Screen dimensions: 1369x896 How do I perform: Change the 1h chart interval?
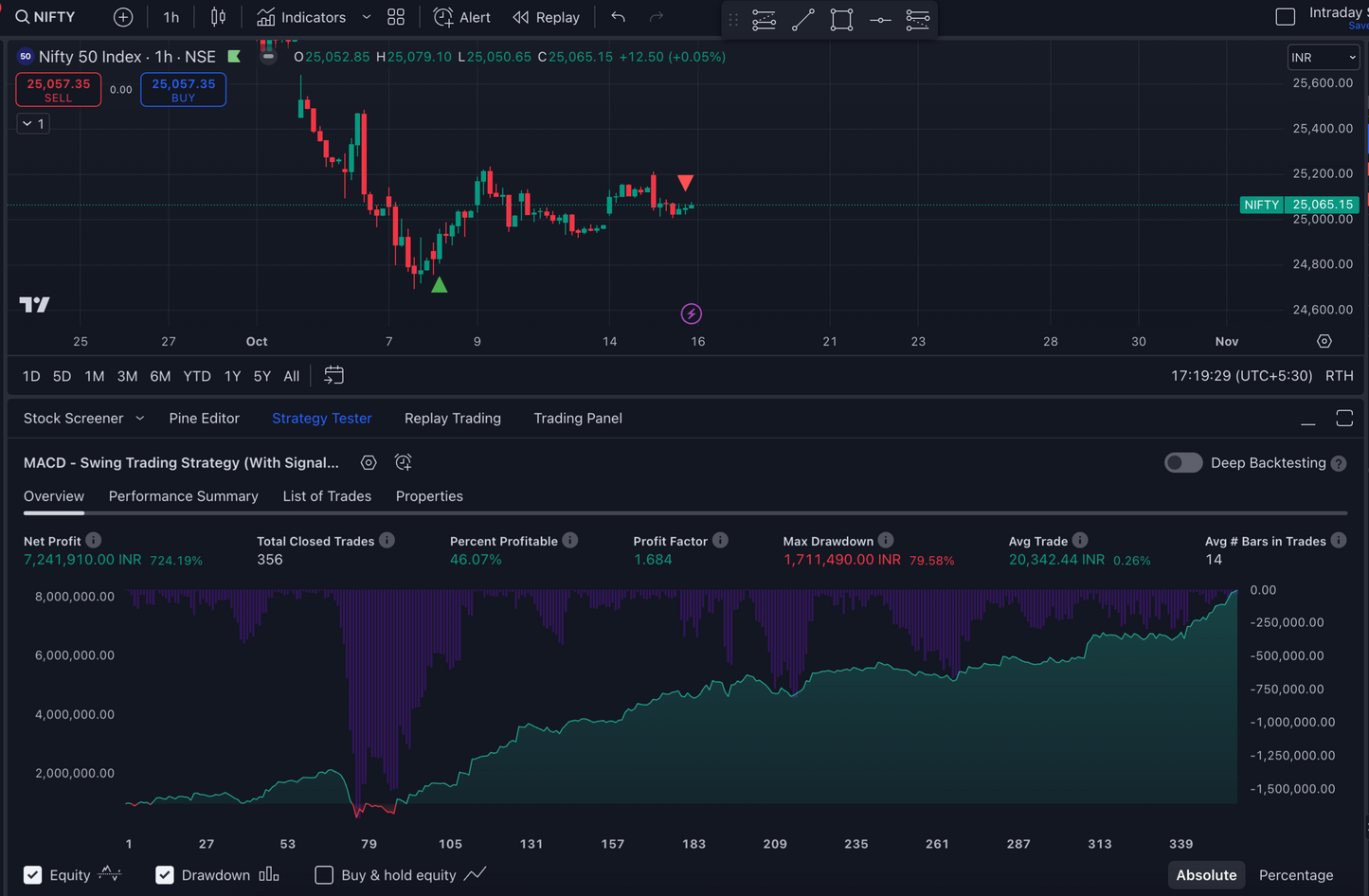coord(171,17)
